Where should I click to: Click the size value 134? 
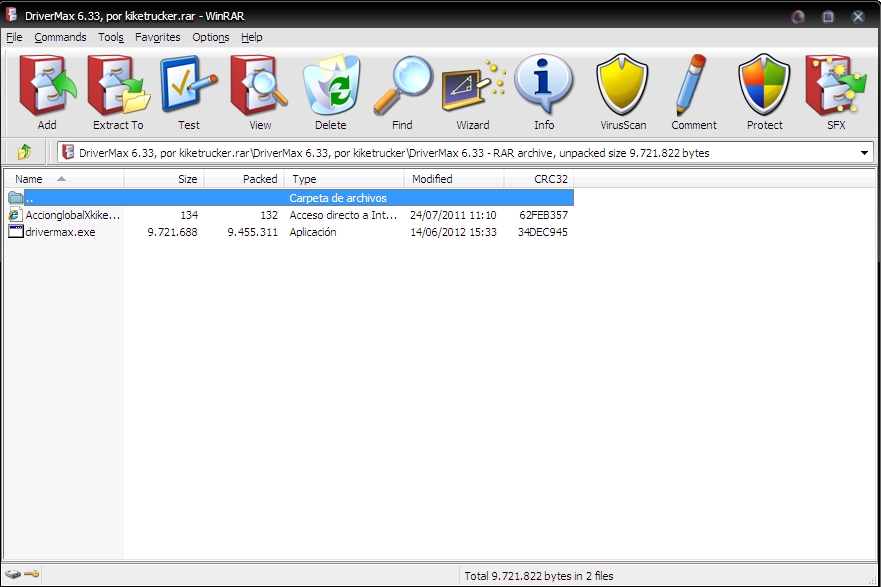pos(189,215)
